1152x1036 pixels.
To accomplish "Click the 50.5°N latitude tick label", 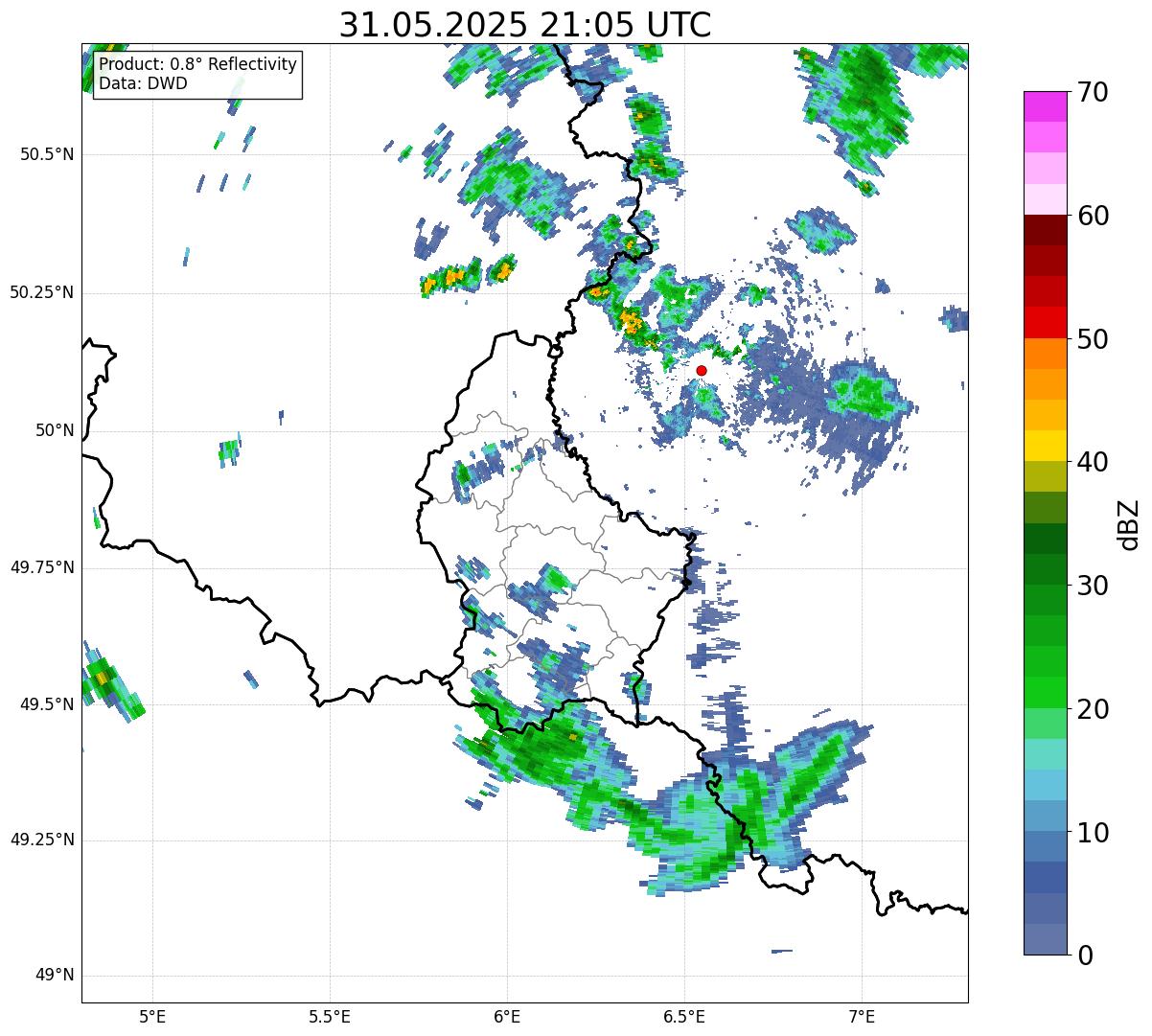I will [47, 154].
